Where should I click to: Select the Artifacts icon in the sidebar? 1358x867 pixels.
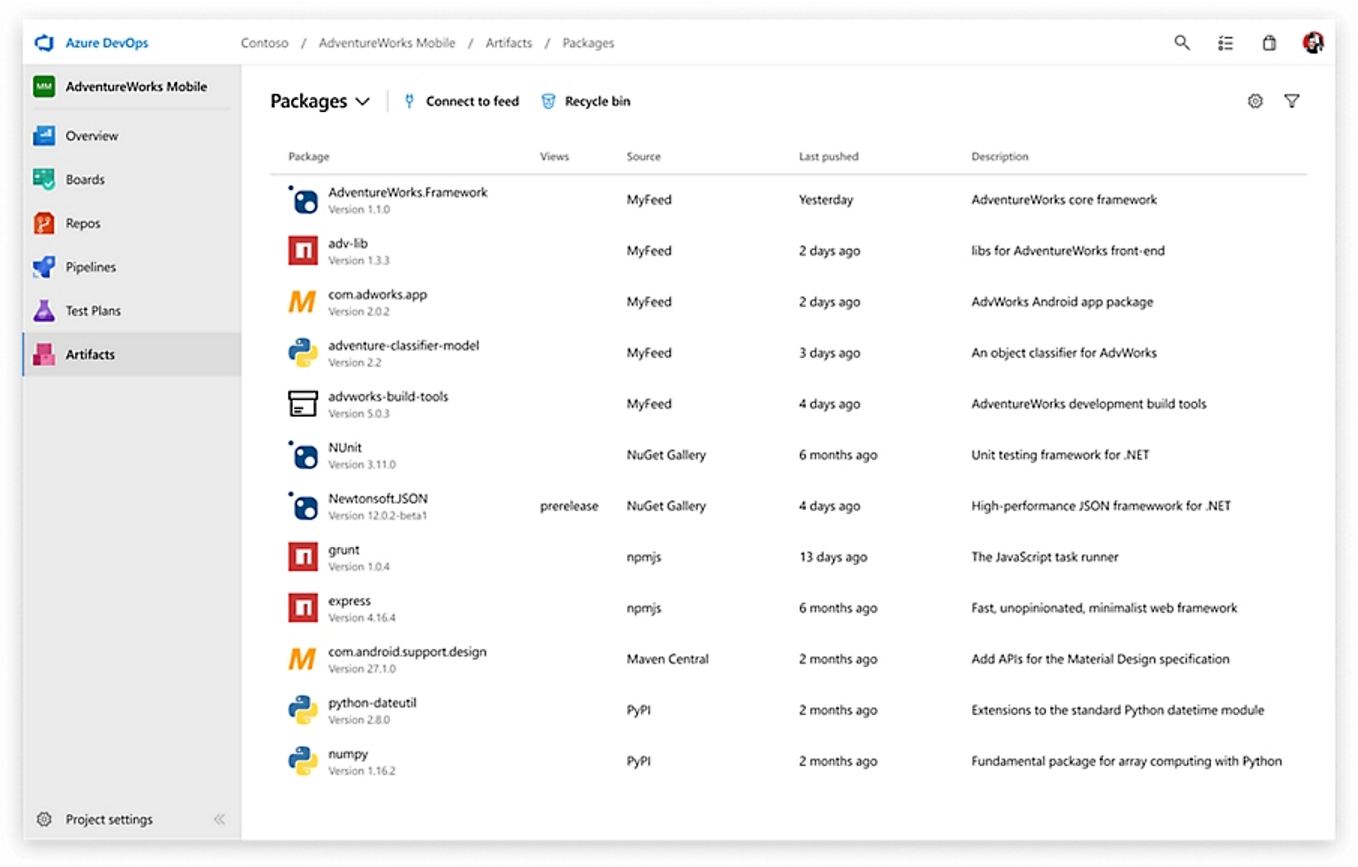(x=45, y=355)
